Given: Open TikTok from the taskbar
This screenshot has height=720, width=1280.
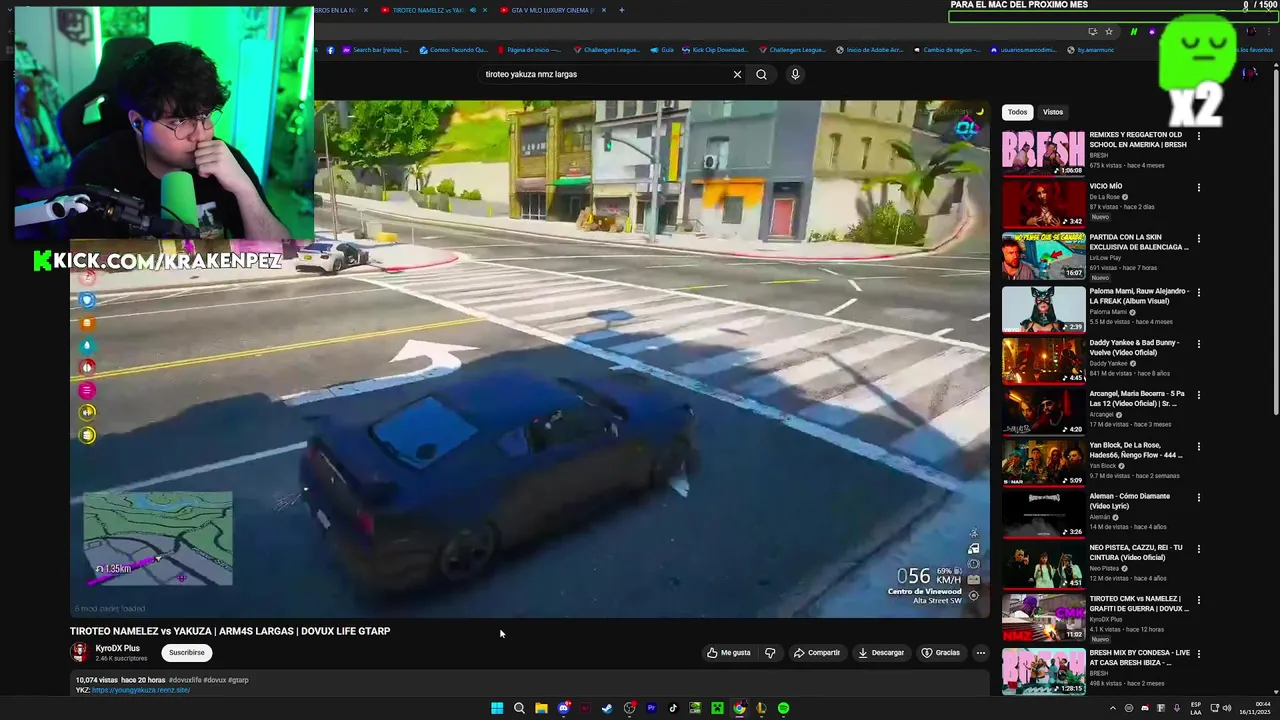Looking at the screenshot, I should click(x=673, y=708).
